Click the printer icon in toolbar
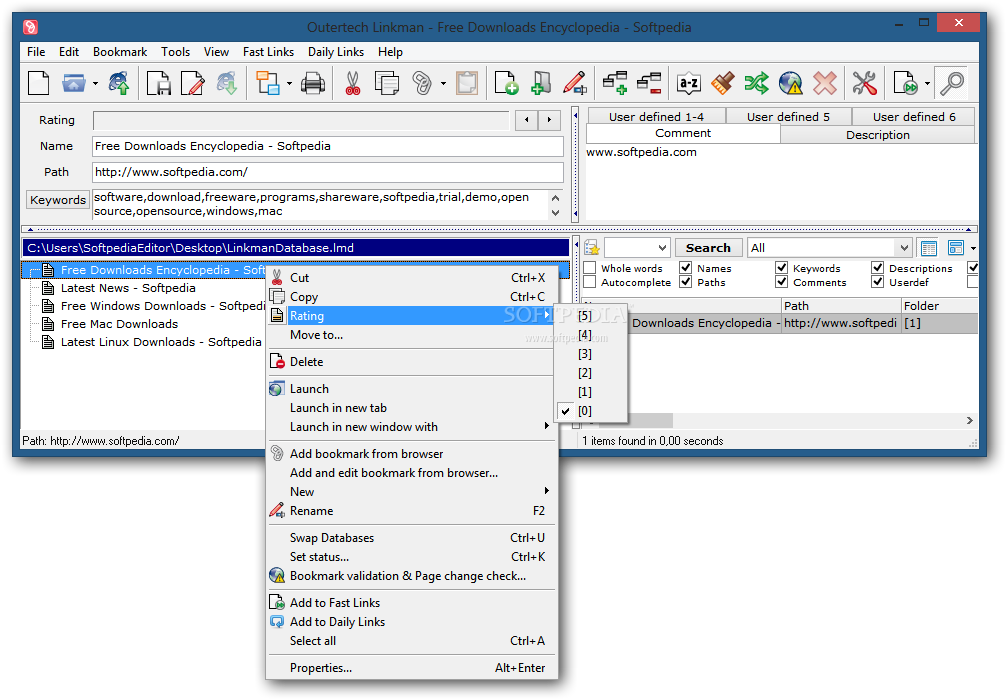The image size is (1007, 700). [313, 83]
